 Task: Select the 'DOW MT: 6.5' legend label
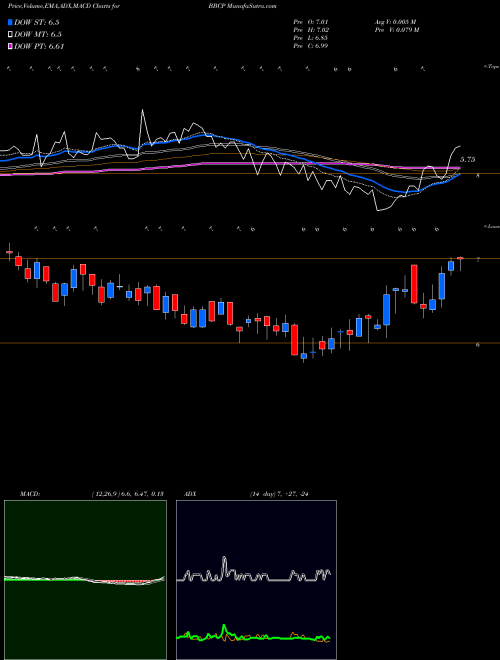click(x=36, y=34)
